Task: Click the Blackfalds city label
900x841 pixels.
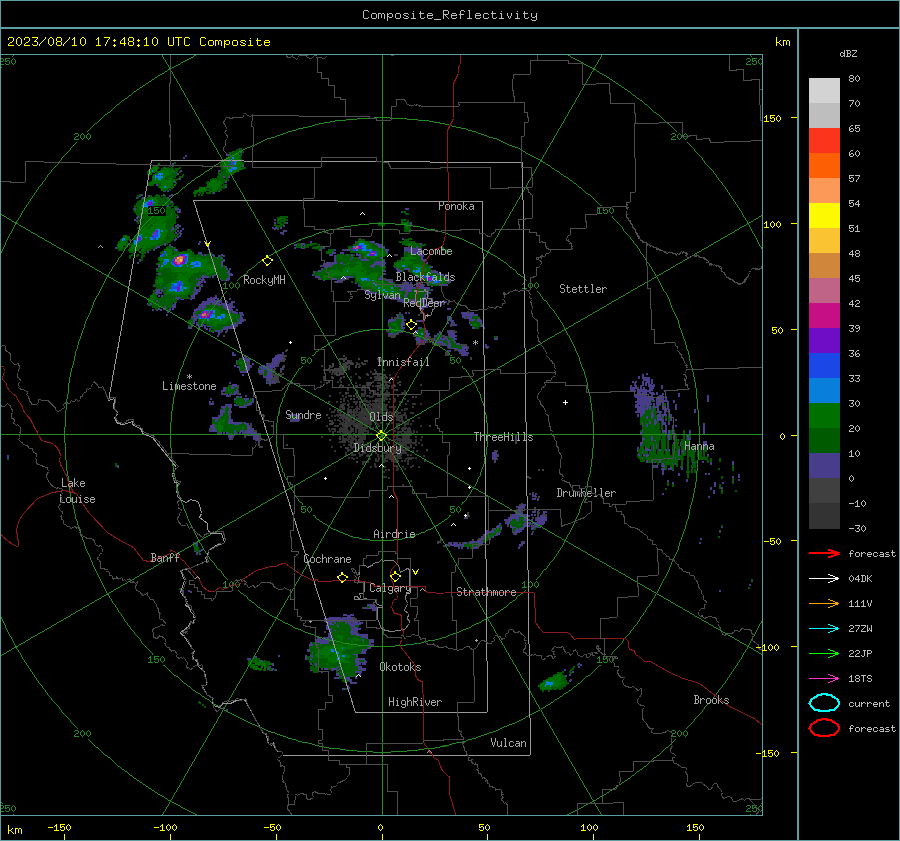Action: click(x=425, y=277)
